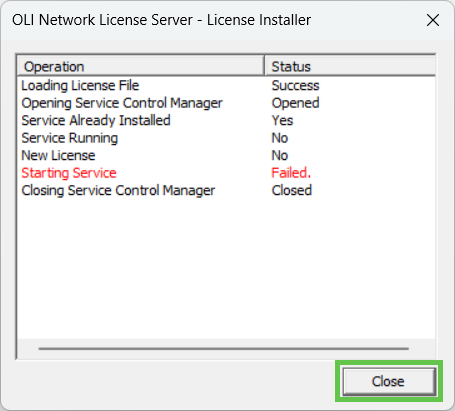
Task: Click the Status column header
Action: pos(350,66)
